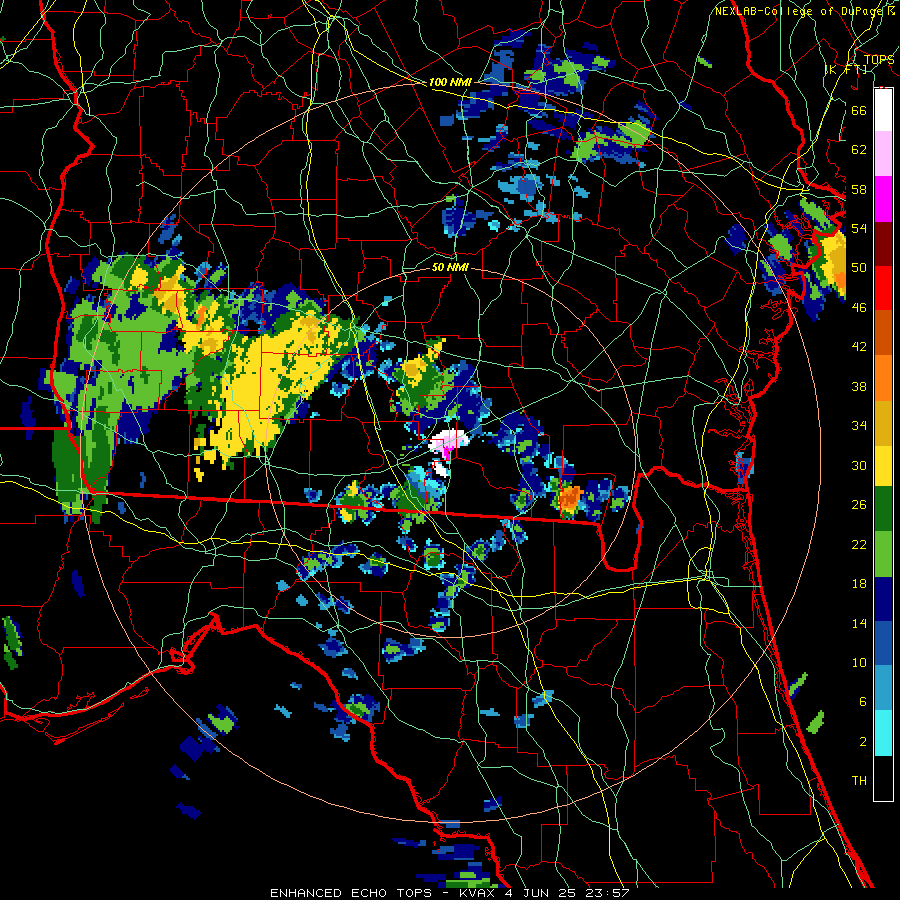Screen dimensions: 900x900
Task: Click the 'NEXLAB-College of DuPage' credit text
Action: tap(799, 11)
